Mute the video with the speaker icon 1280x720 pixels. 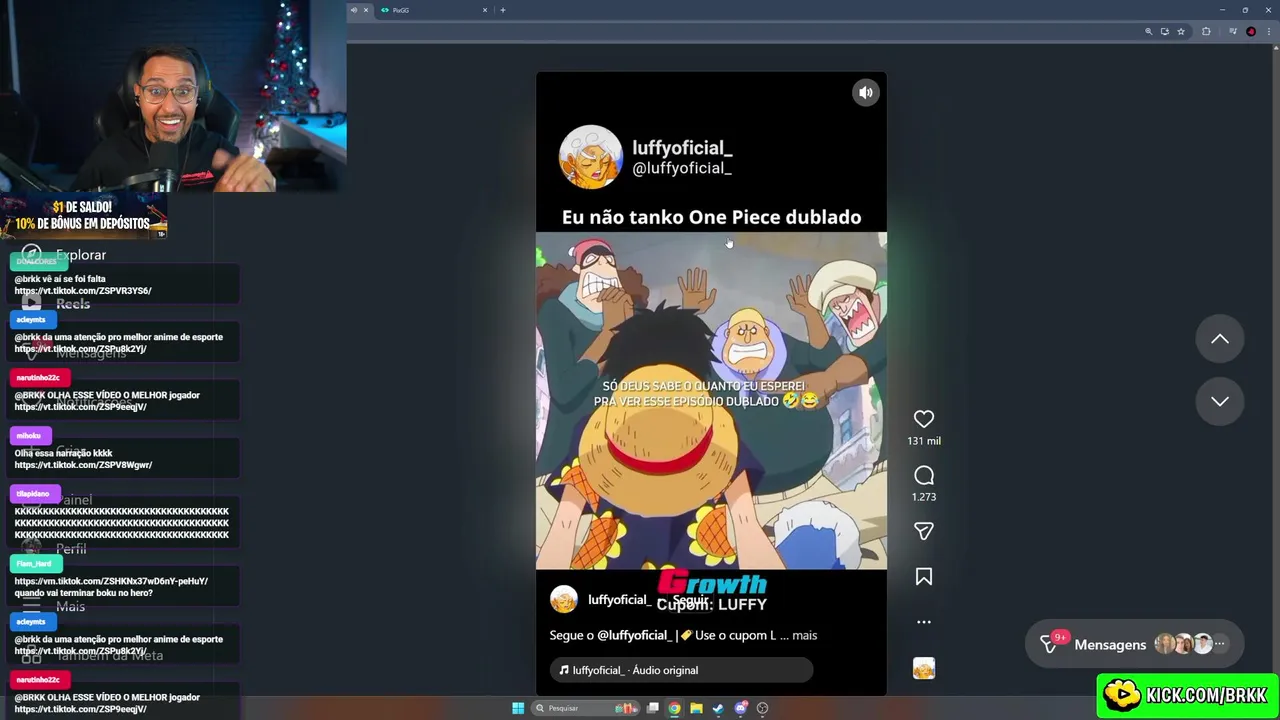pyautogui.click(x=866, y=92)
